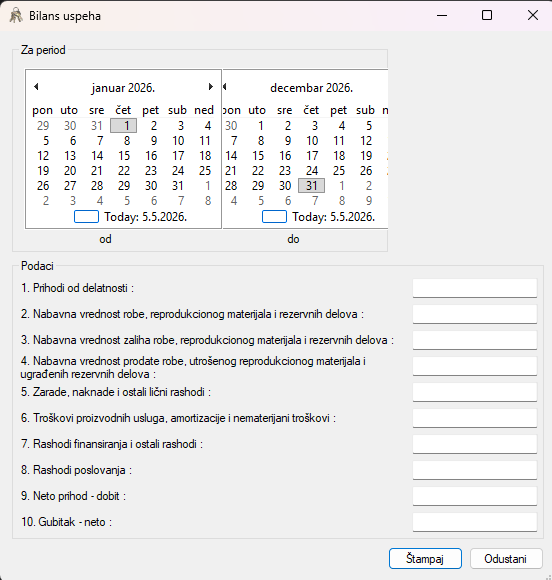The image size is (552, 580).
Task: Select December 12 in 'do' calendar
Action: (x=366, y=141)
